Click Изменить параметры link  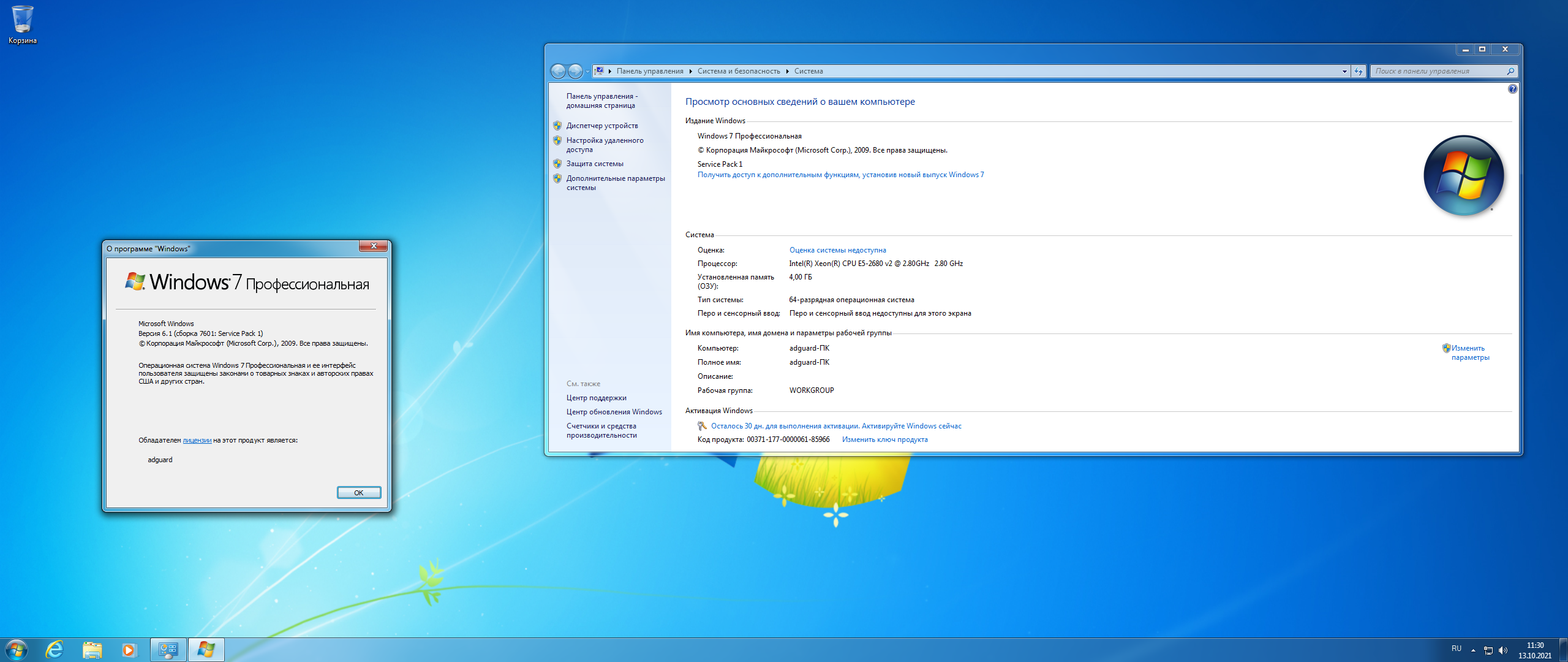1470,352
